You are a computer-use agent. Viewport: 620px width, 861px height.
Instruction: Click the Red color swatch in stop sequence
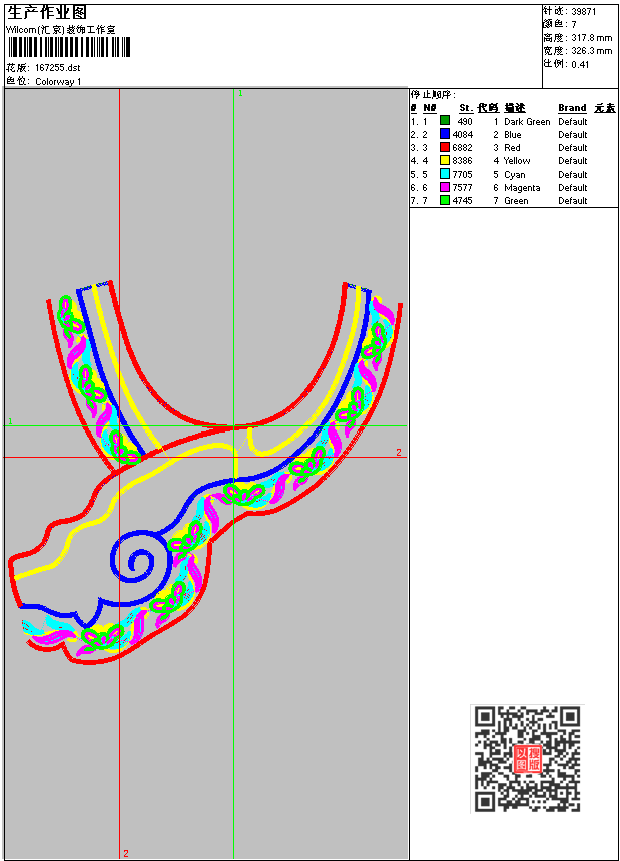tap(445, 147)
